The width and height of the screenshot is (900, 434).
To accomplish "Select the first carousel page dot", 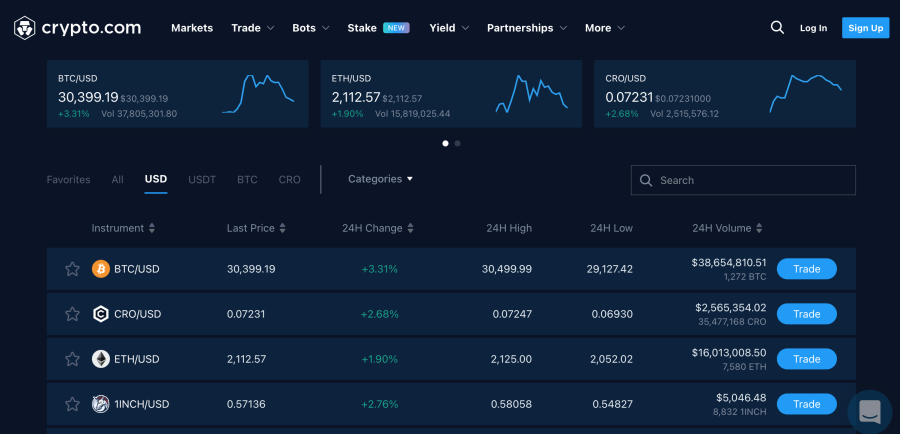I will pos(445,144).
